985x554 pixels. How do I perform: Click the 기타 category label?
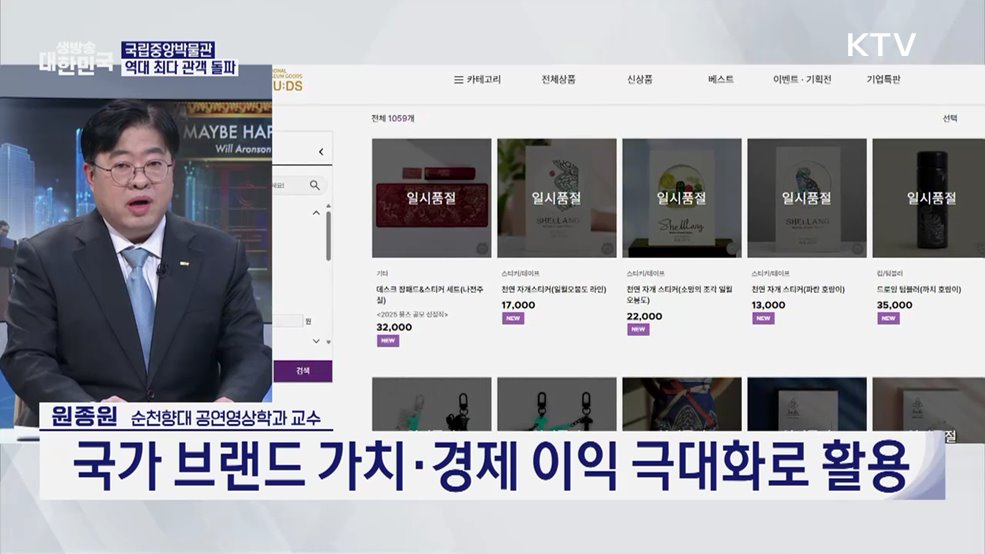382,274
